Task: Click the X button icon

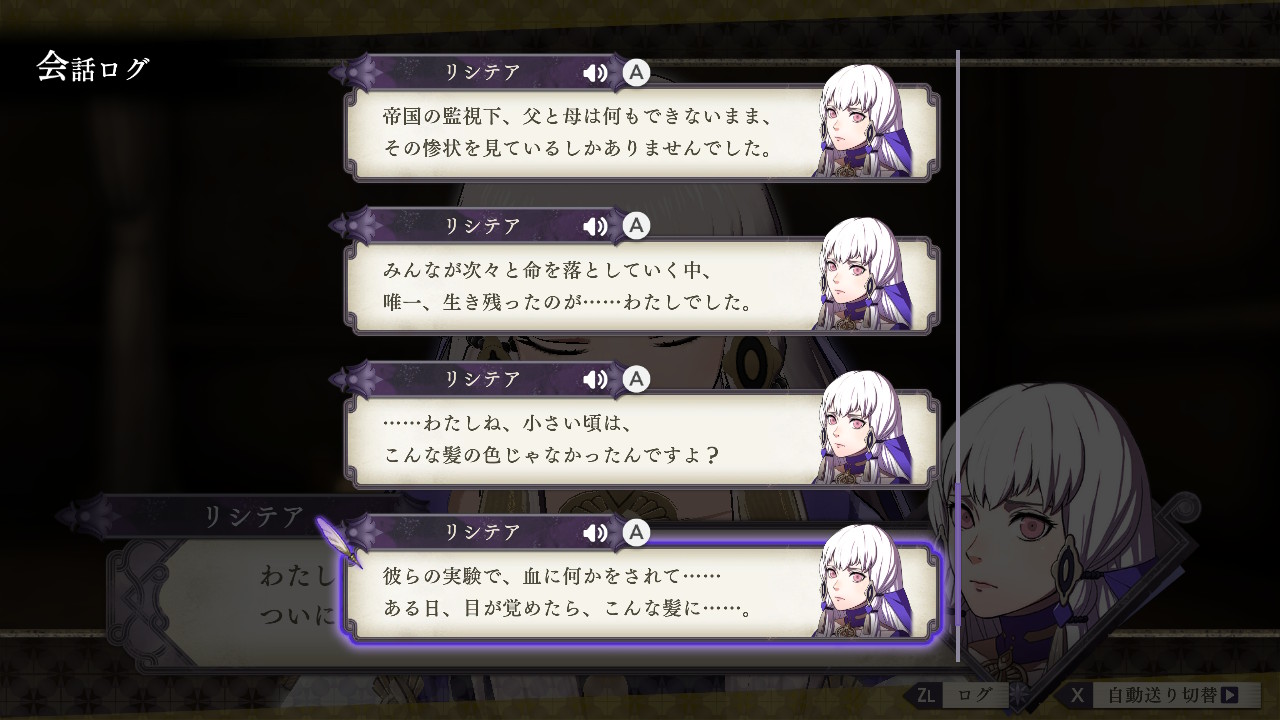Action: coord(1076,694)
